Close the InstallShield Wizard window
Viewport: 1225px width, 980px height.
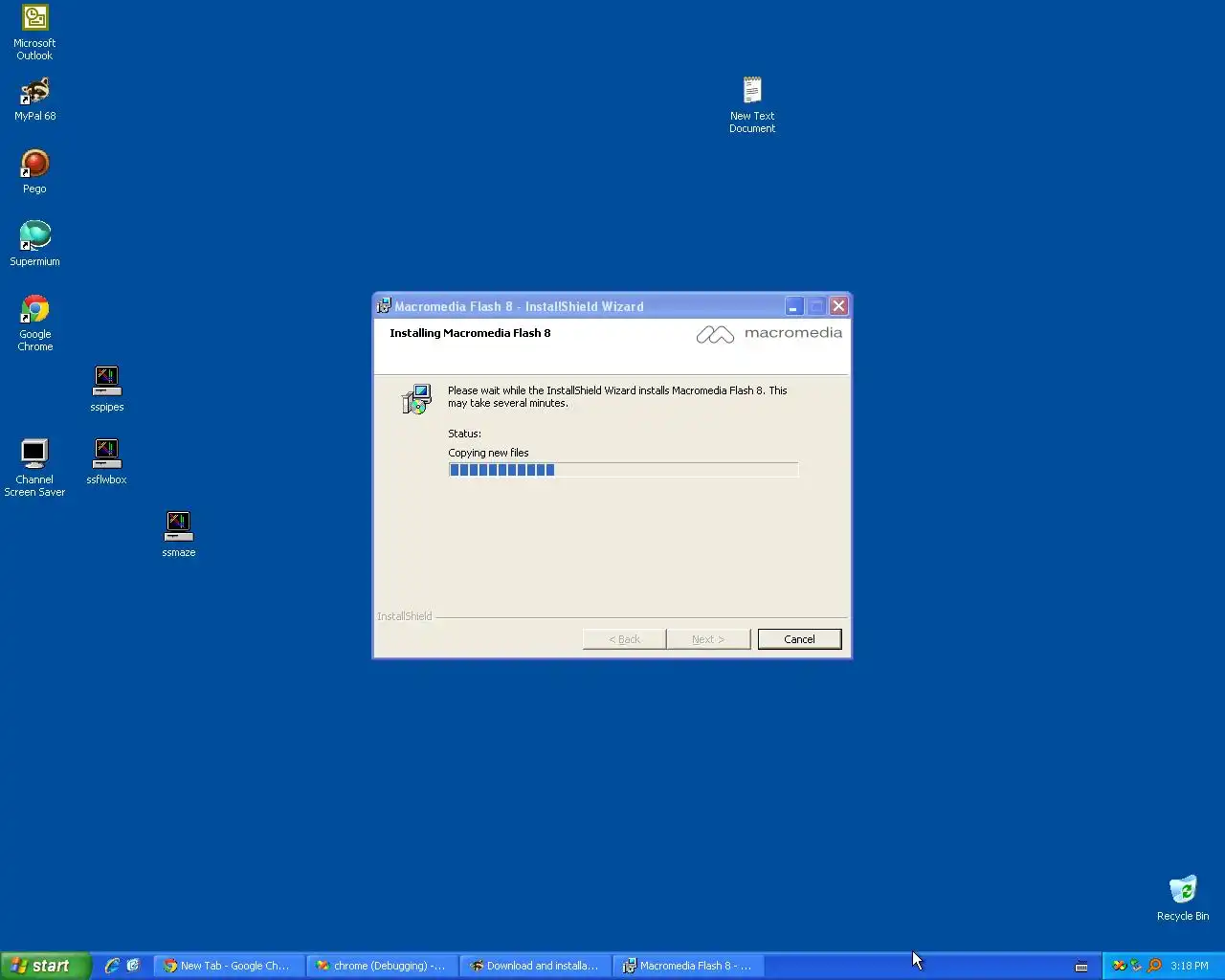[x=838, y=306]
